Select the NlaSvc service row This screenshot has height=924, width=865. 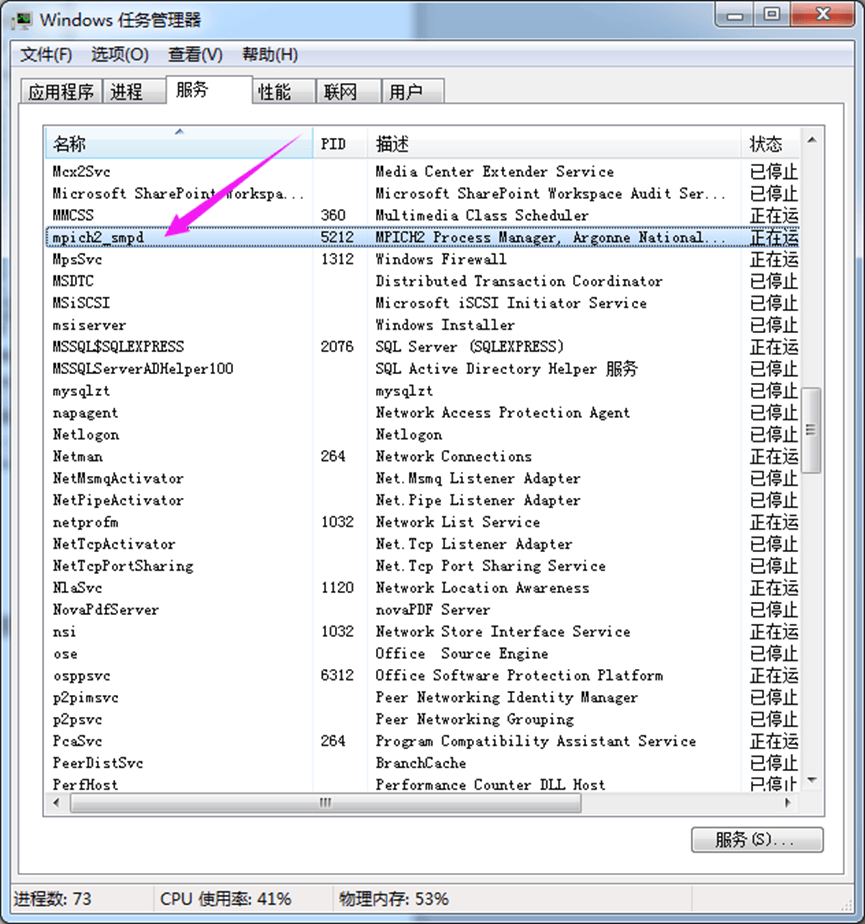[x=422, y=588]
